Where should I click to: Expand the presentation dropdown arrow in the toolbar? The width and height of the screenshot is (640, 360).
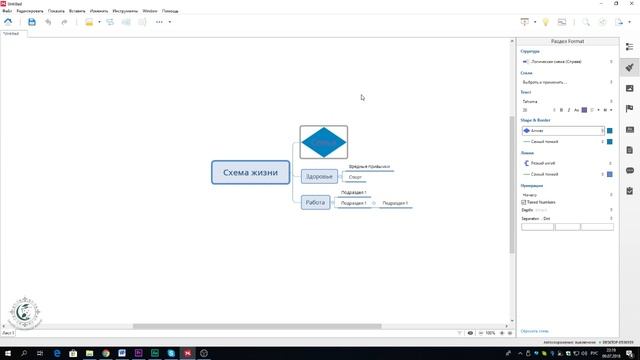point(535,22)
